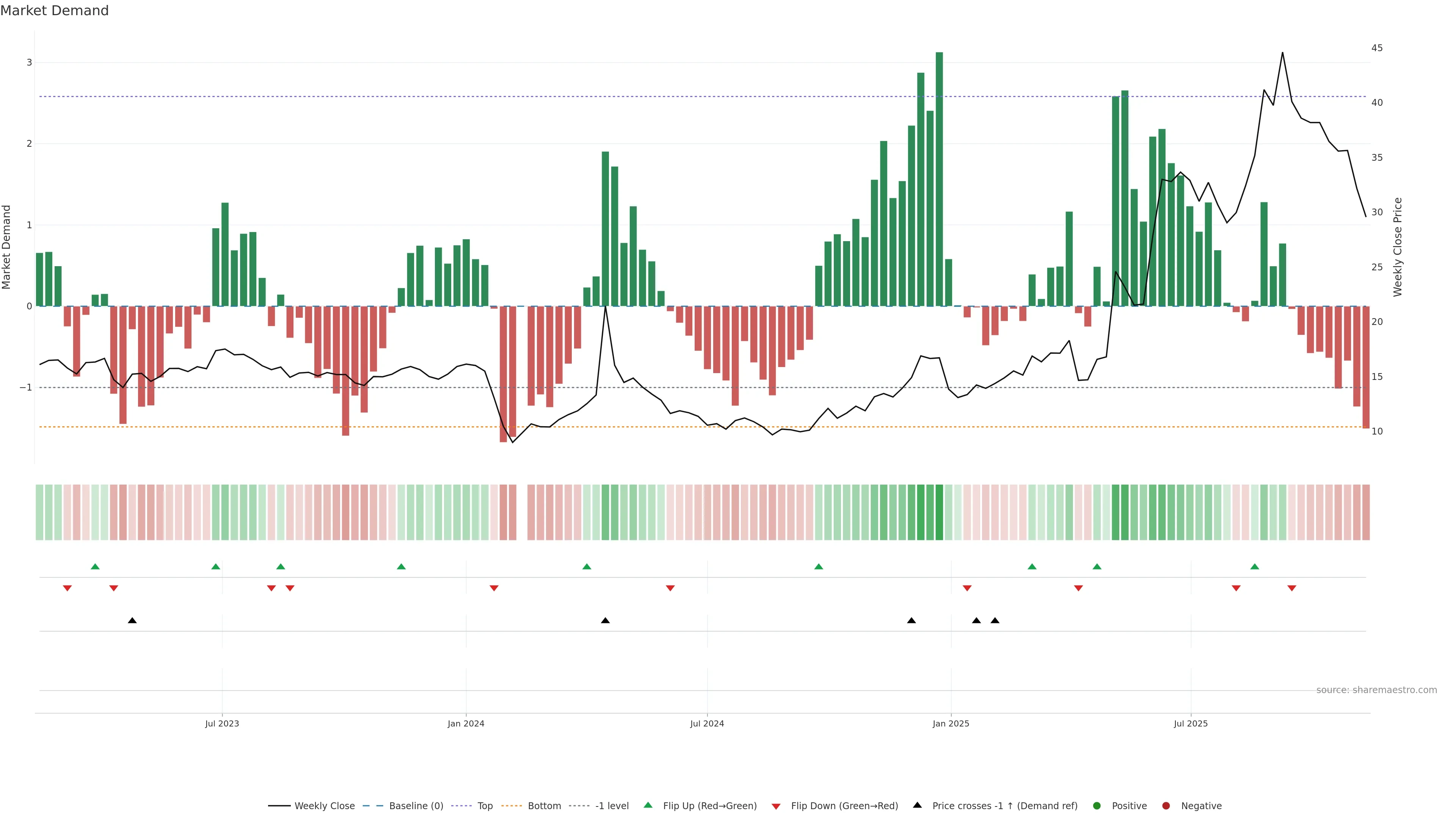Click green Flip Up triangle in legend

click(x=648, y=805)
